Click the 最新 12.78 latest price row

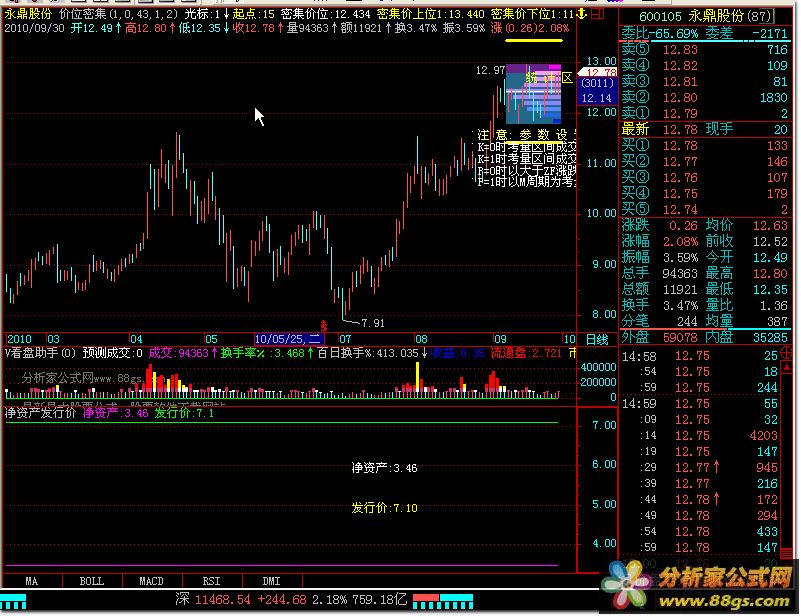click(704, 129)
